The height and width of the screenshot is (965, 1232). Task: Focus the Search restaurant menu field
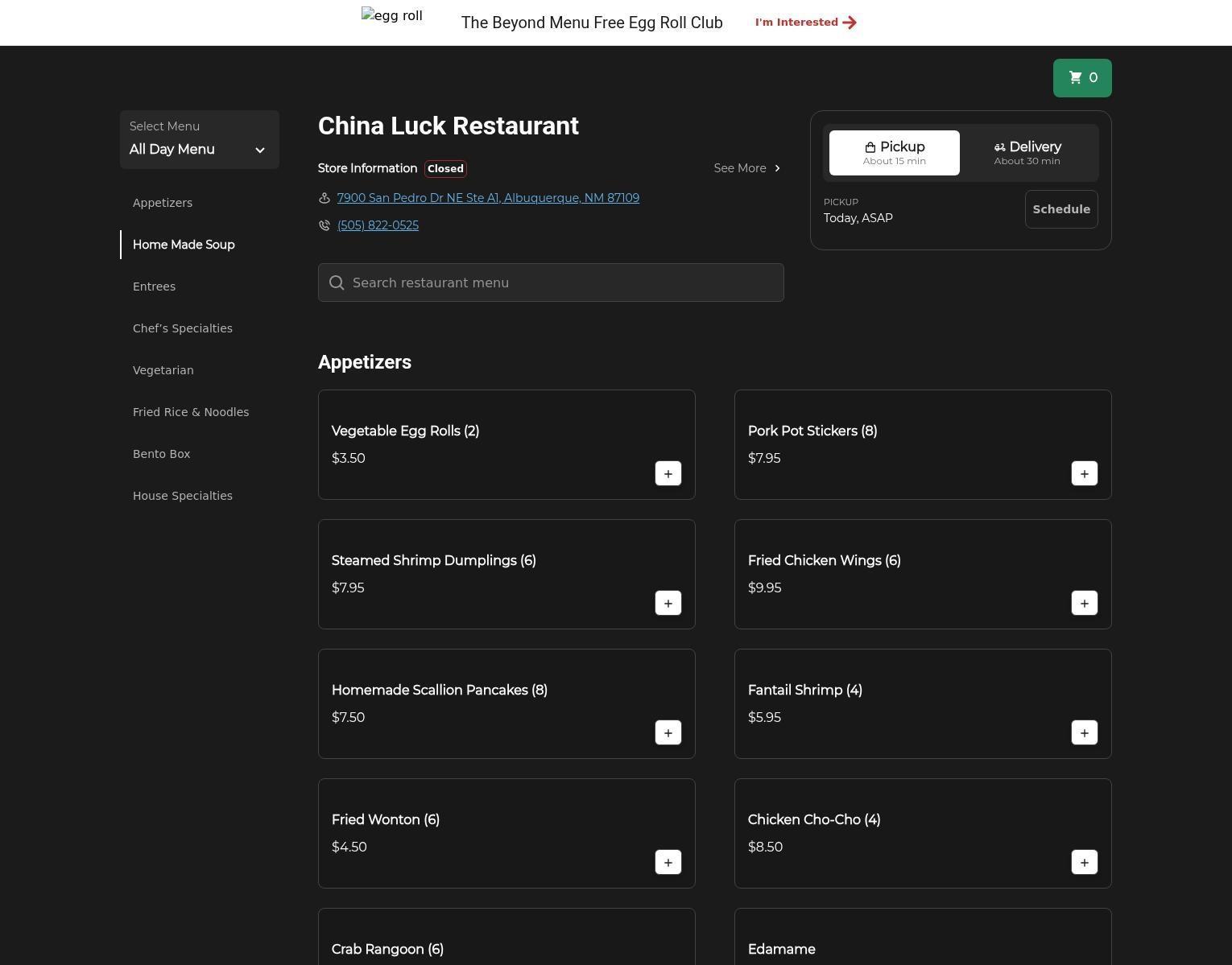pyautogui.click(x=551, y=282)
